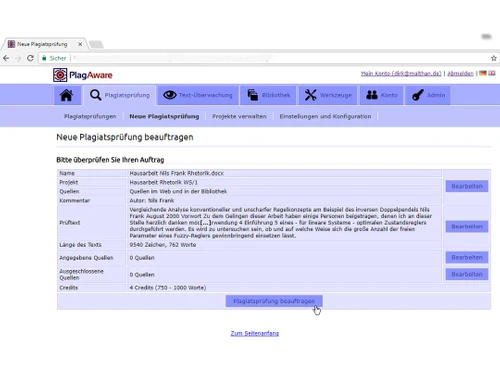Image resolution: width=500 pixels, height=375 pixels.
Task: Click the Abmelden link
Action: [460, 73]
